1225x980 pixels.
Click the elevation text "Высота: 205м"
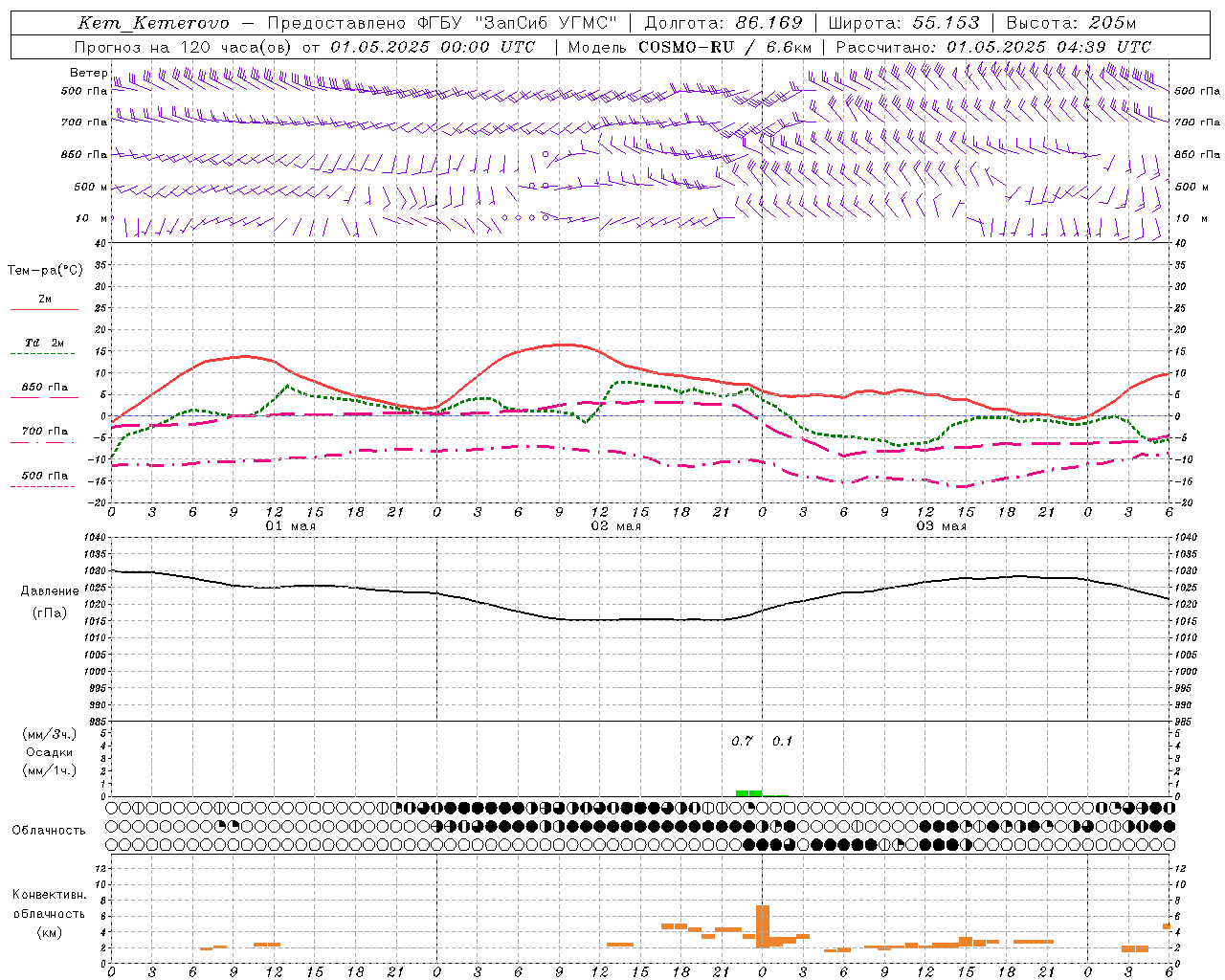(1071, 23)
